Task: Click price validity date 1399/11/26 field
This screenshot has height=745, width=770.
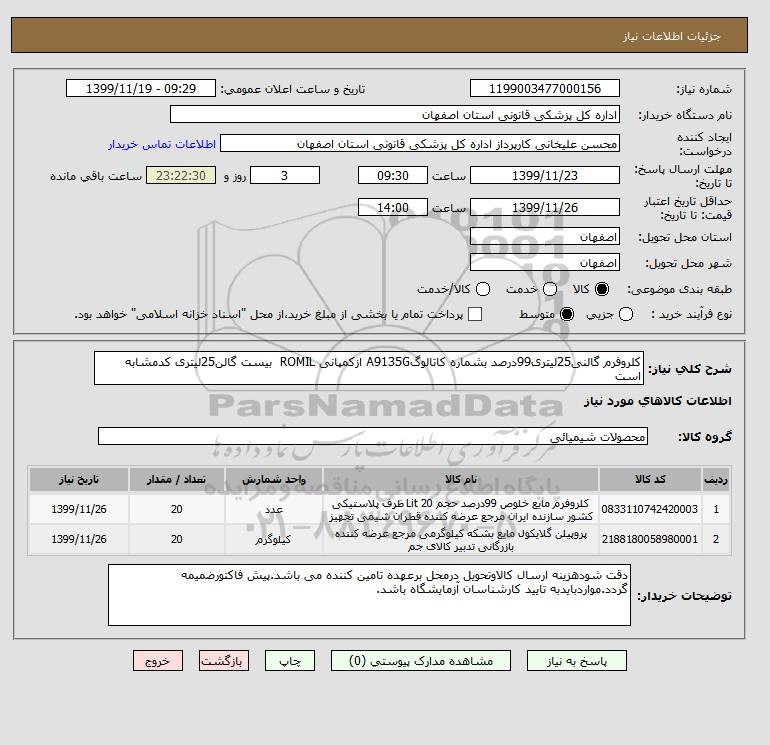Action: tap(545, 207)
